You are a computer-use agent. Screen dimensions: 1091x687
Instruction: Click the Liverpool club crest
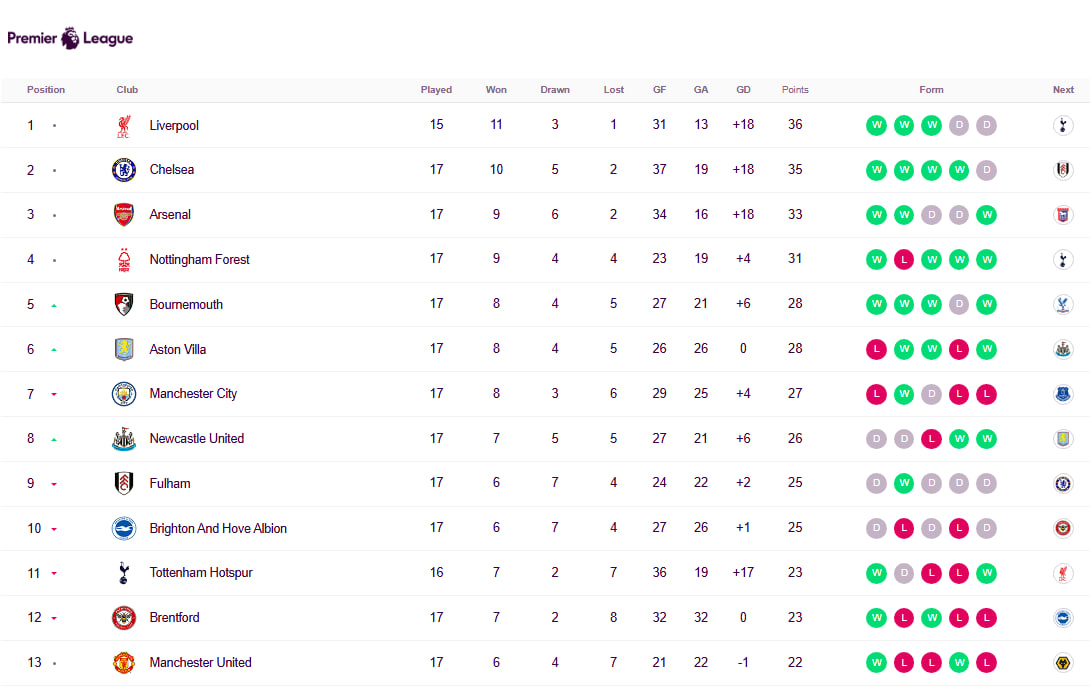pyautogui.click(x=124, y=126)
